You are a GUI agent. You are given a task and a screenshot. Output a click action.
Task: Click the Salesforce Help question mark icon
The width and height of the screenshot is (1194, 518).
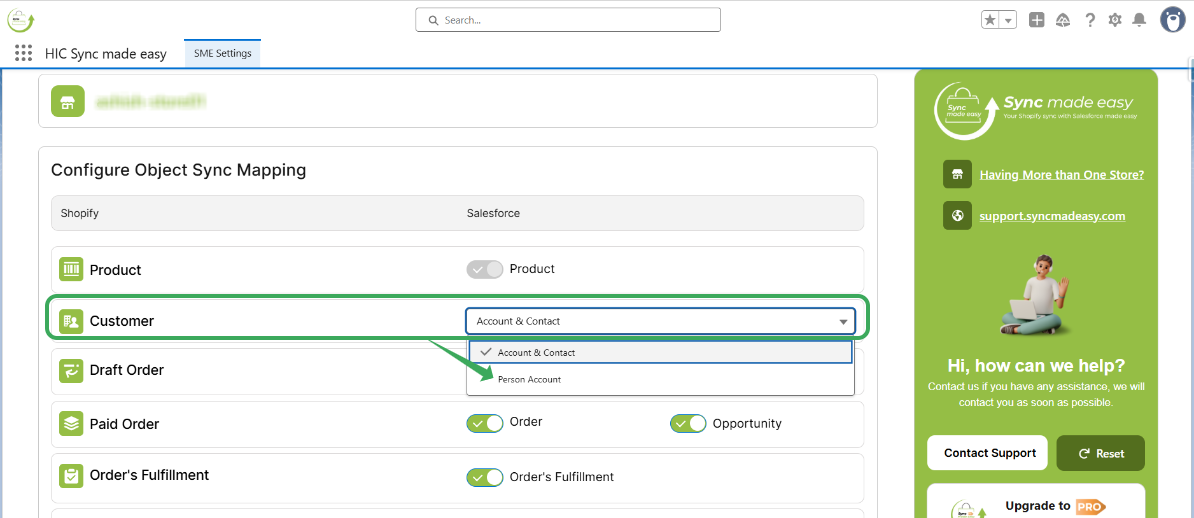tap(1090, 20)
